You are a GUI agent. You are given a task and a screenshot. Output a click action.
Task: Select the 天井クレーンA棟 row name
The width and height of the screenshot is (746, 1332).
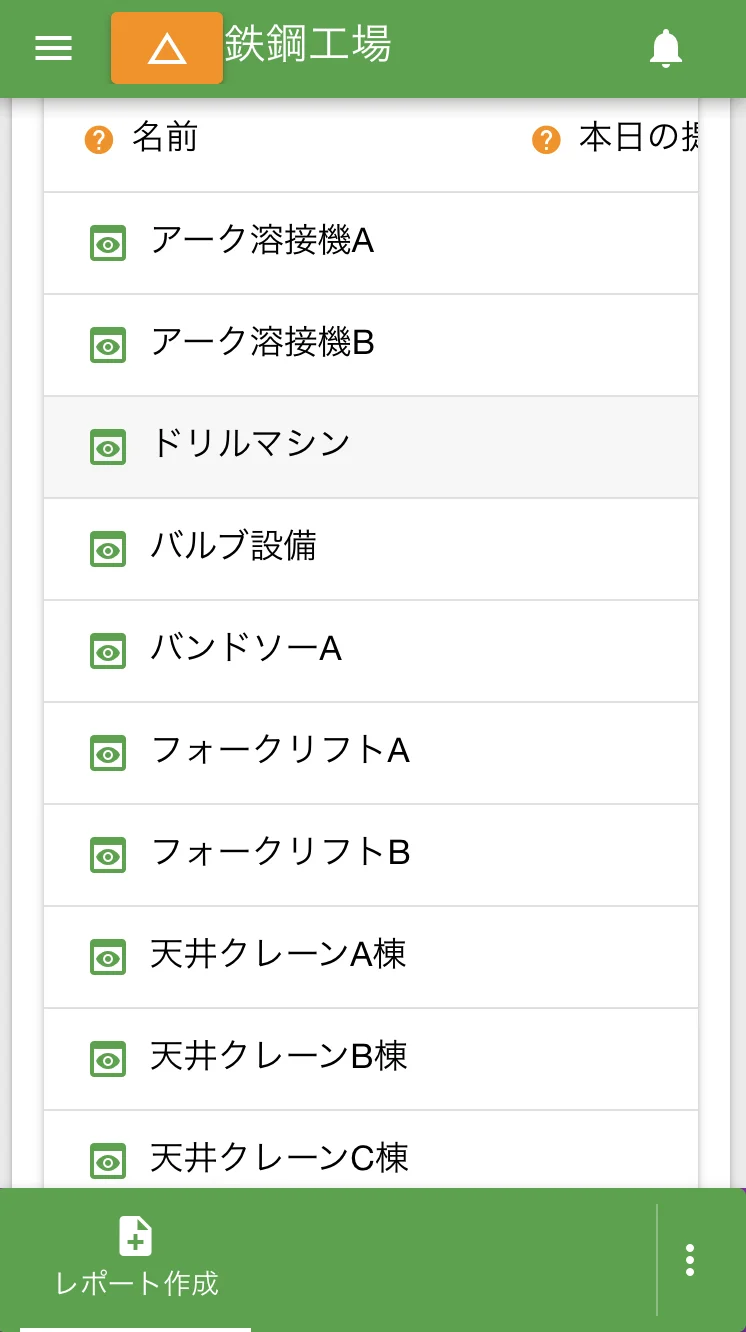click(278, 955)
